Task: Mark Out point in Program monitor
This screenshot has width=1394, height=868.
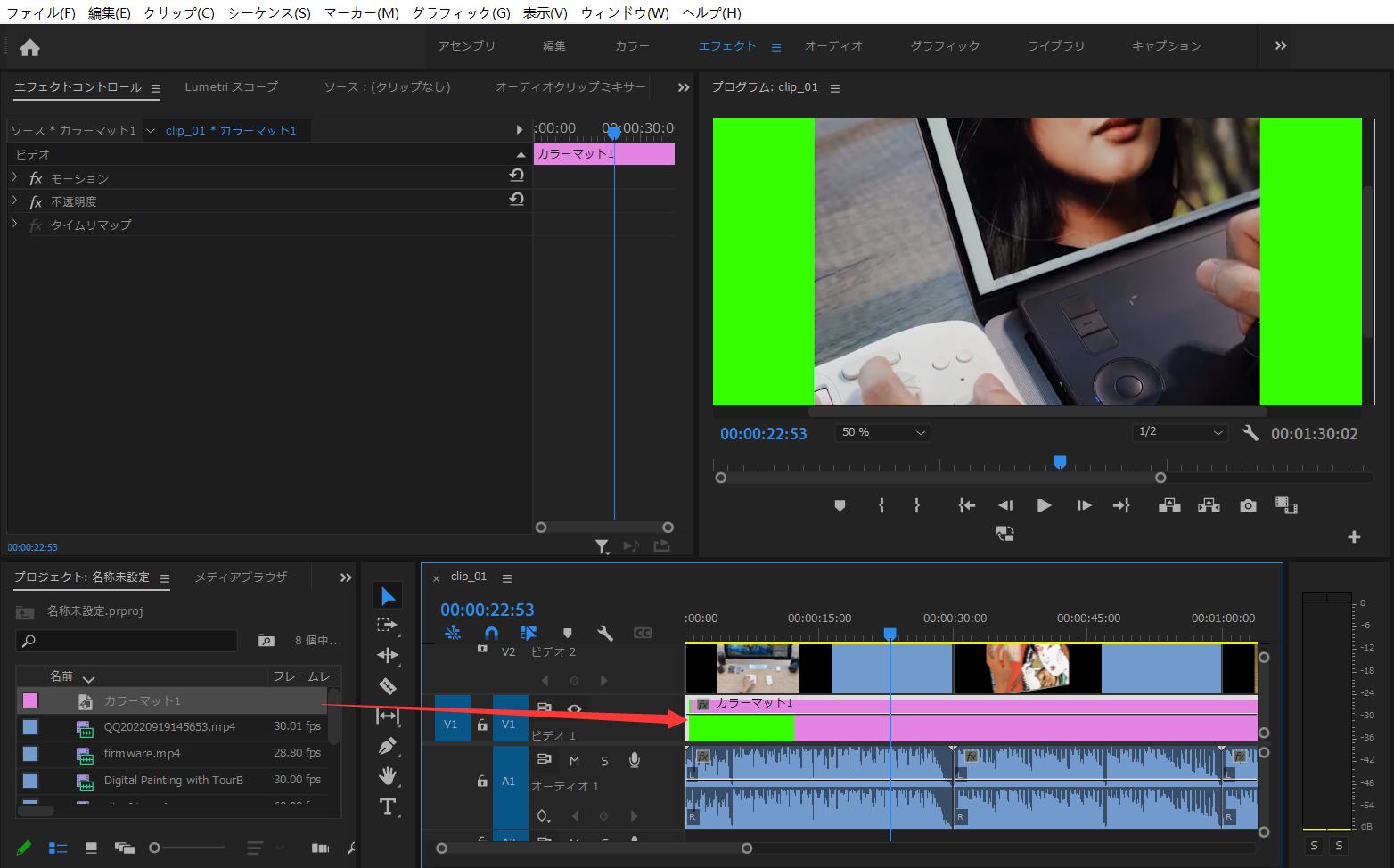Action: tap(917, 505)
